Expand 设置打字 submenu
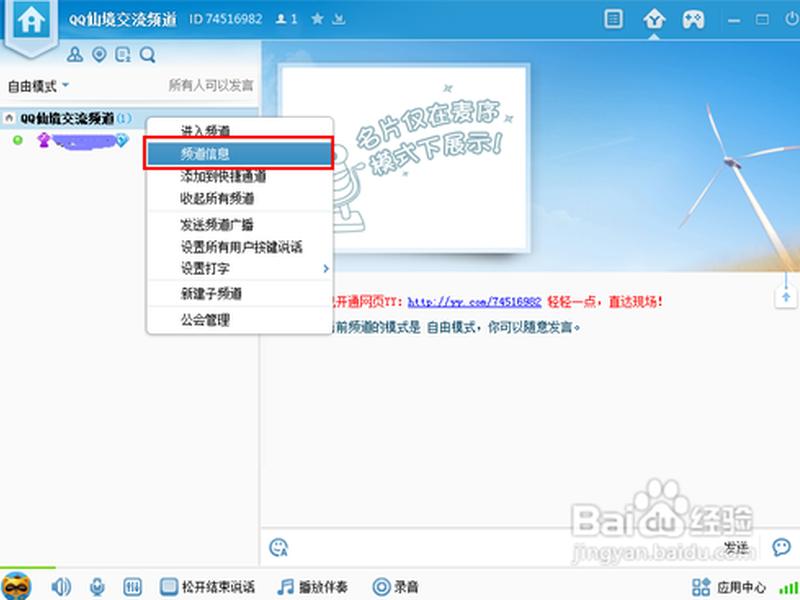This screenshot has width=800, height=600. 240,268
